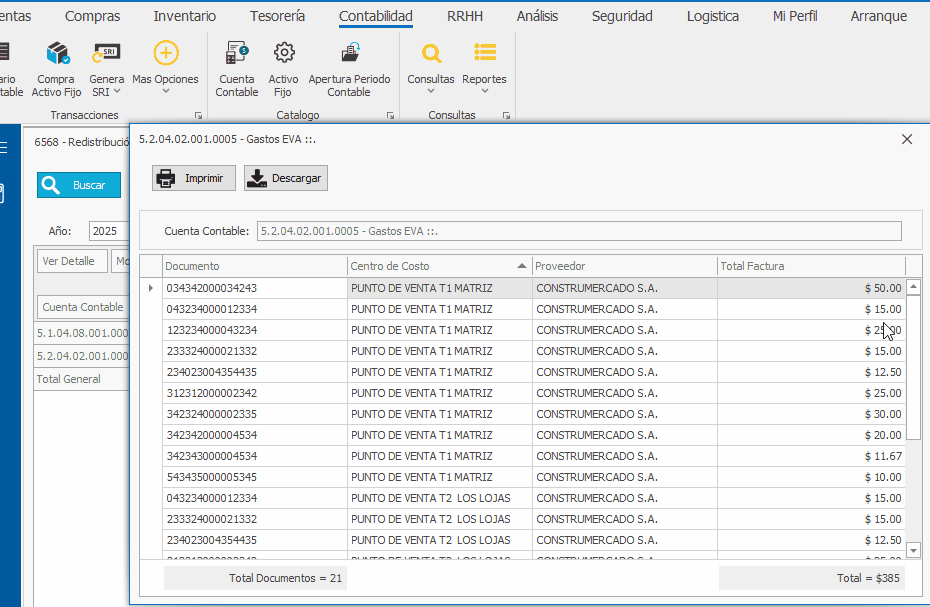Click printer icon on Imprimir button
The height and width of the screenshot is (607, 930).
(x=165, y=178)
